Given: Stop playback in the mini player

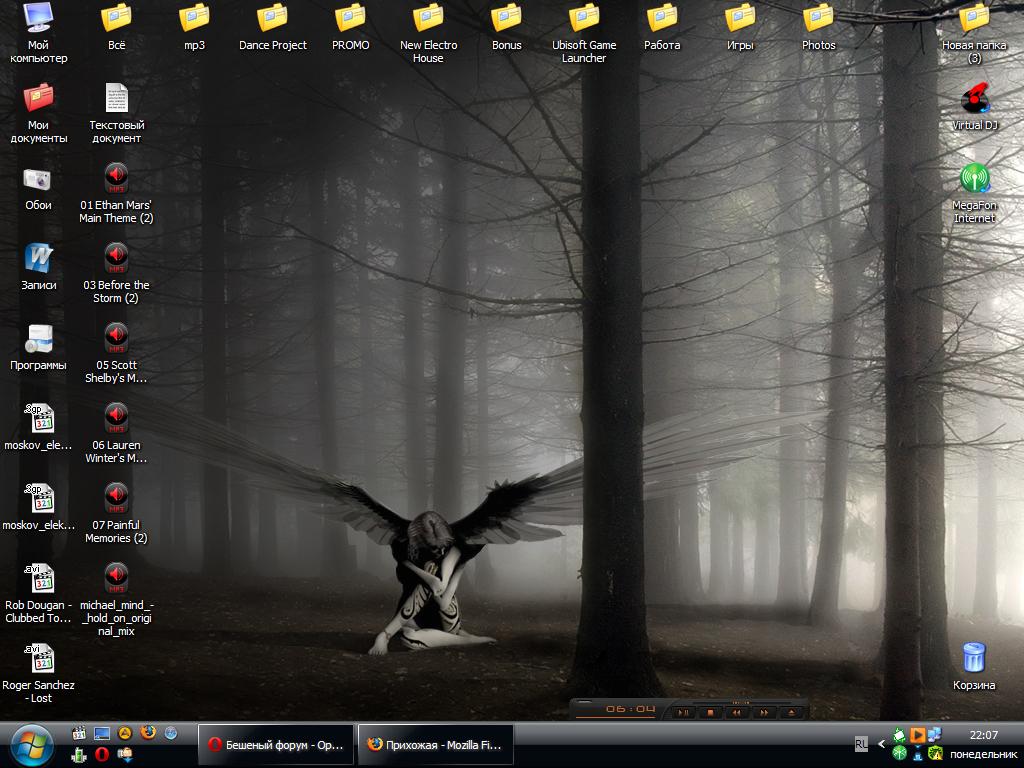Looking at the screenshot, I should click(710, 712).
